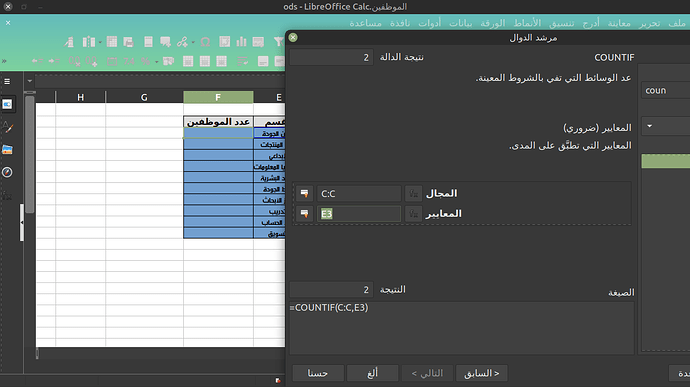Open the تنسيق menu
The width and height of the screenshot is (690, 387).
tap(562, 23)
